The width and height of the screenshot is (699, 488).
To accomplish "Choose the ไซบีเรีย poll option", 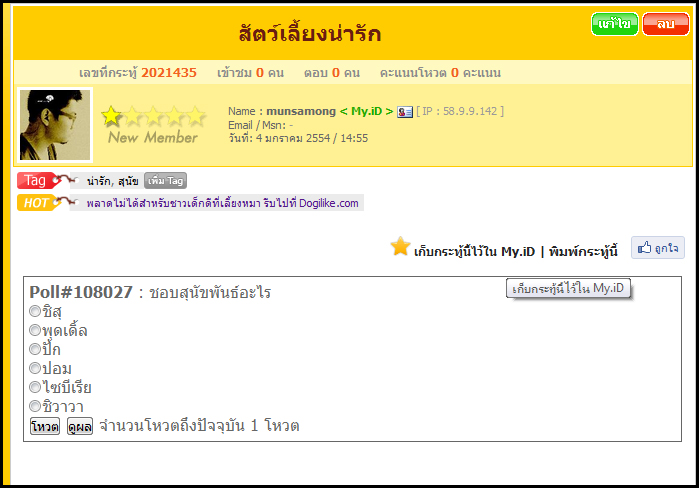I will click(x=35, y=387).
